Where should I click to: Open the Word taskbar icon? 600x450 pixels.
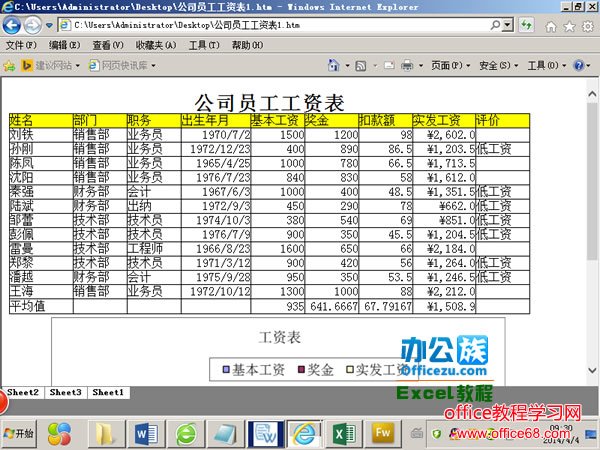pos(146,434)
